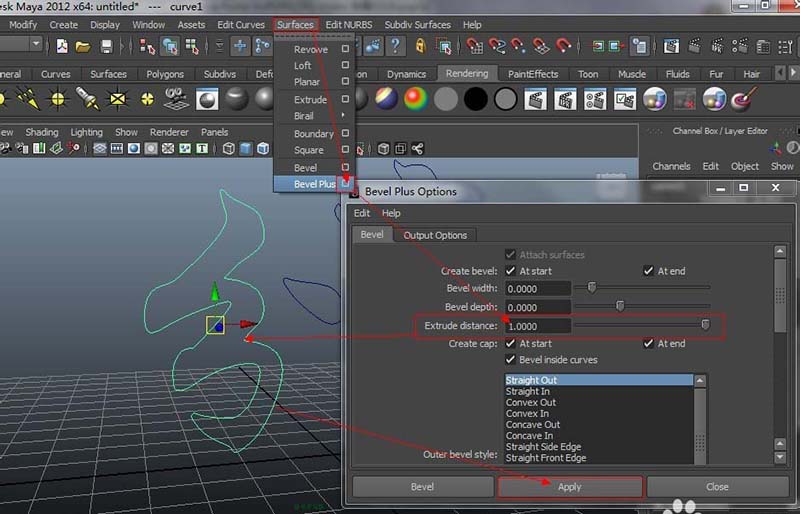Click the Close button in Bevel Plus Options
800x514 pixels.
pos(717,487)
